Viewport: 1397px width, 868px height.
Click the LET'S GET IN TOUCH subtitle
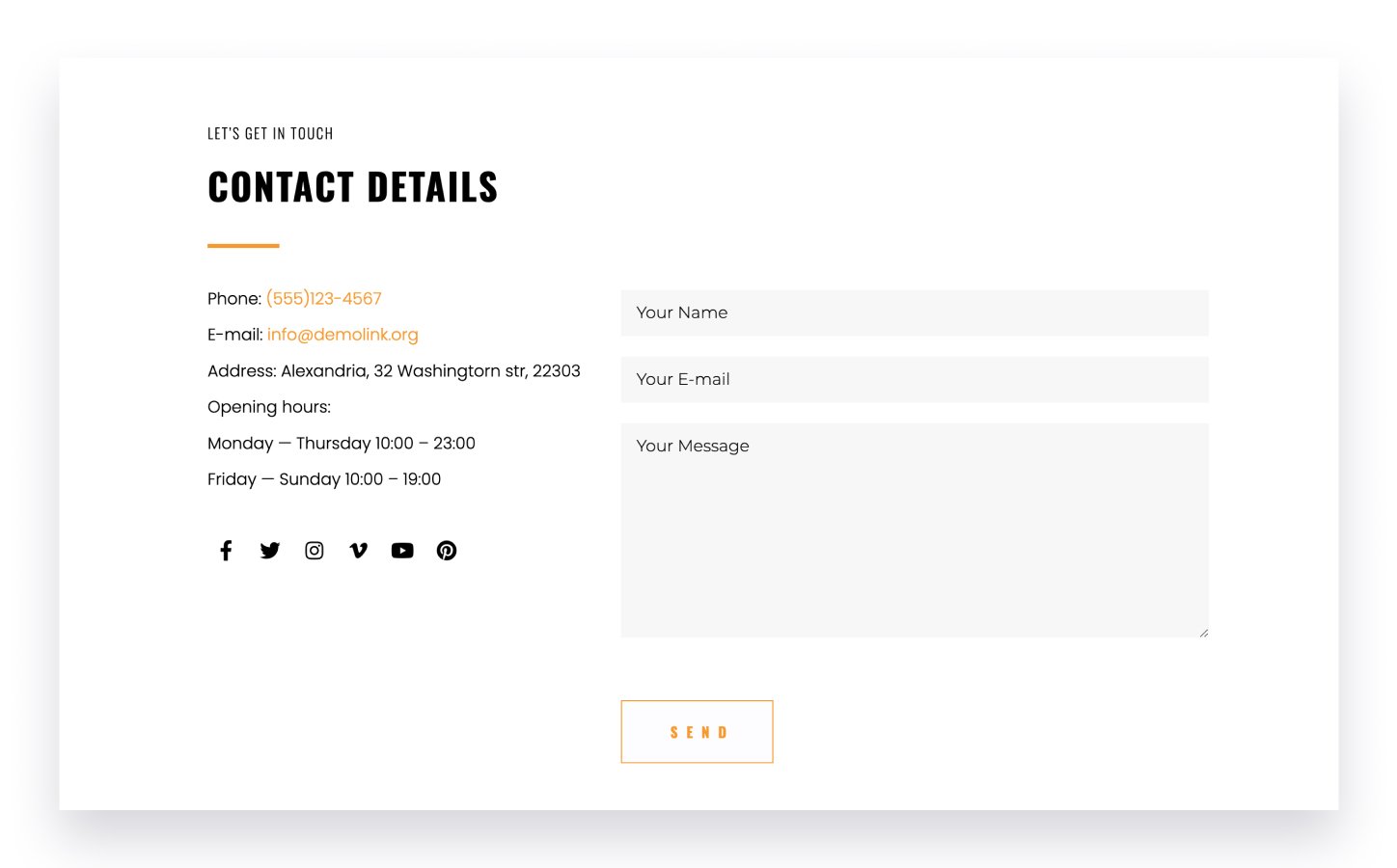coord(270,134)
